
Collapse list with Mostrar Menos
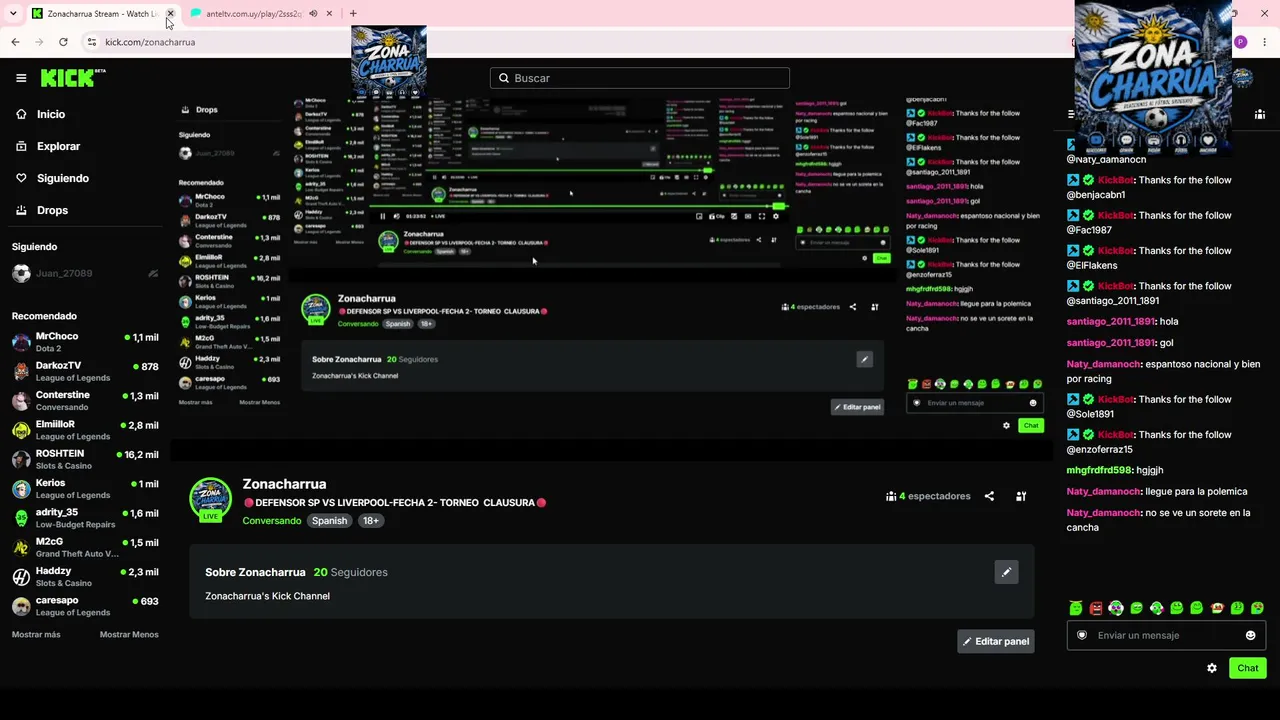(x=129, y=634)
